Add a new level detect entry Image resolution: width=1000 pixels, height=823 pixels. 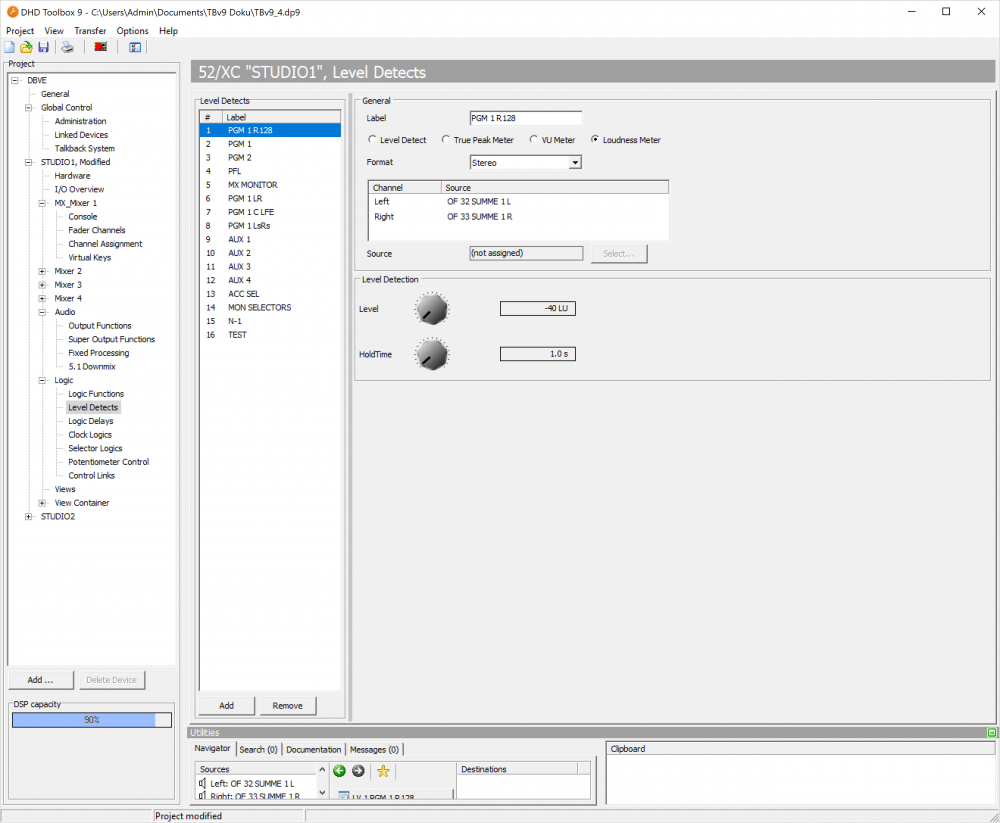coord(226,705)
